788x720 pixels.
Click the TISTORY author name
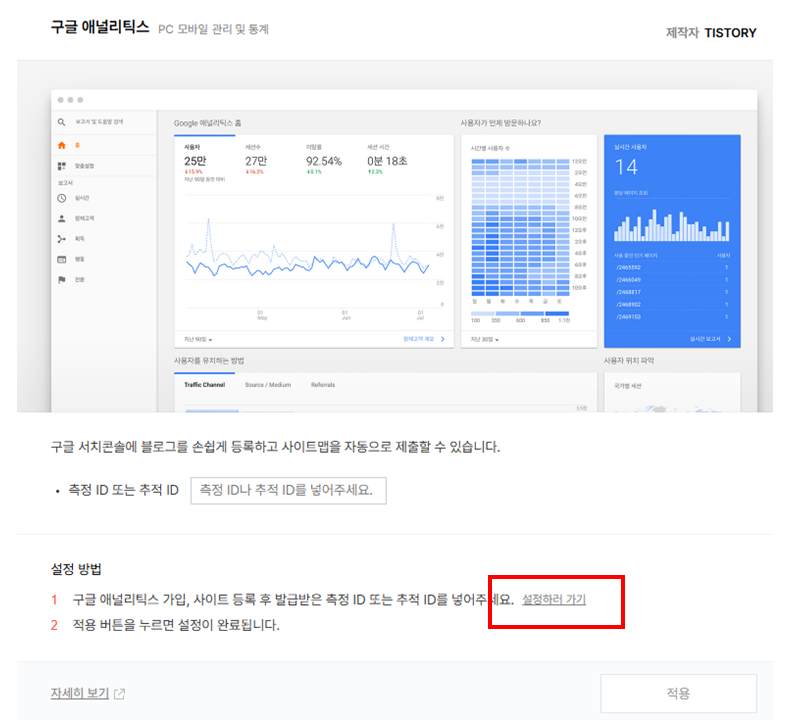pyautogui.click(x=730, y=33)
